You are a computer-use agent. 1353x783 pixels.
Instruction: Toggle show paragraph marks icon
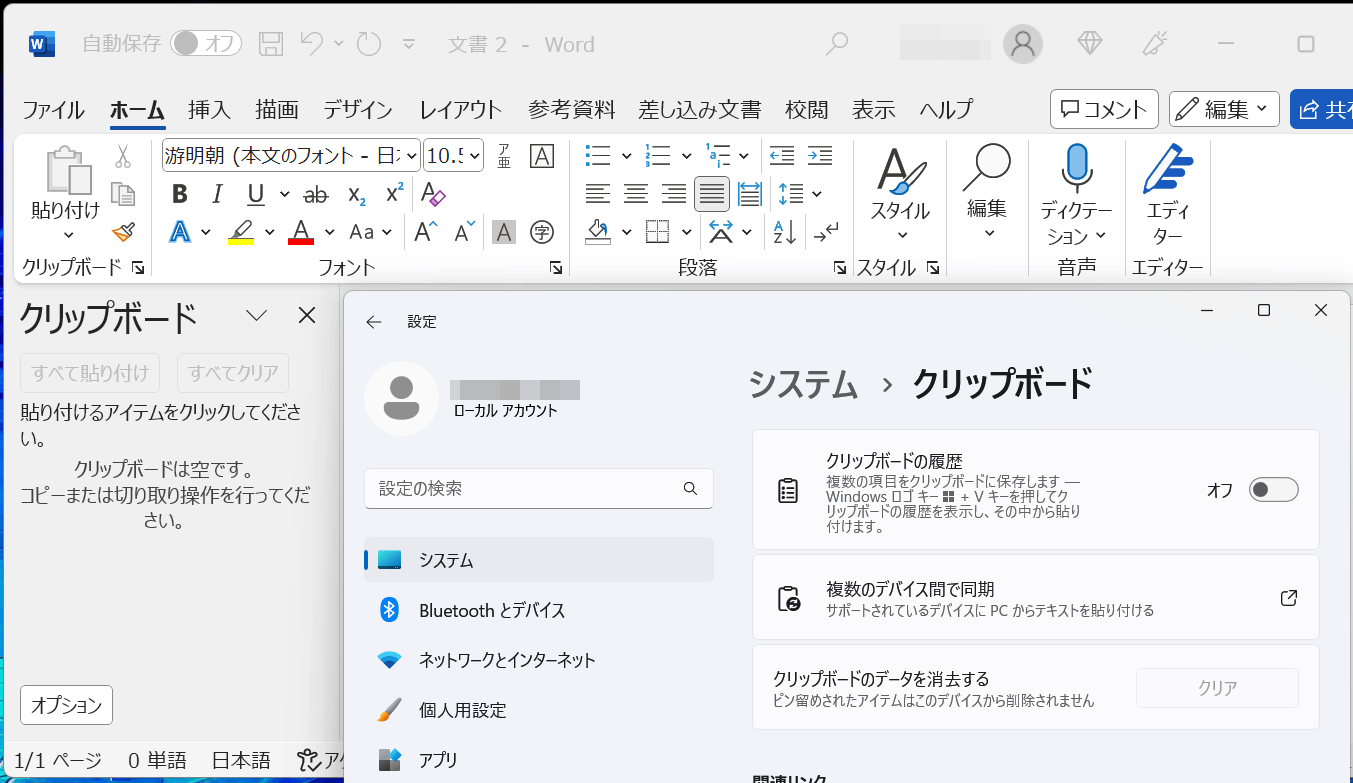(826, 232)
